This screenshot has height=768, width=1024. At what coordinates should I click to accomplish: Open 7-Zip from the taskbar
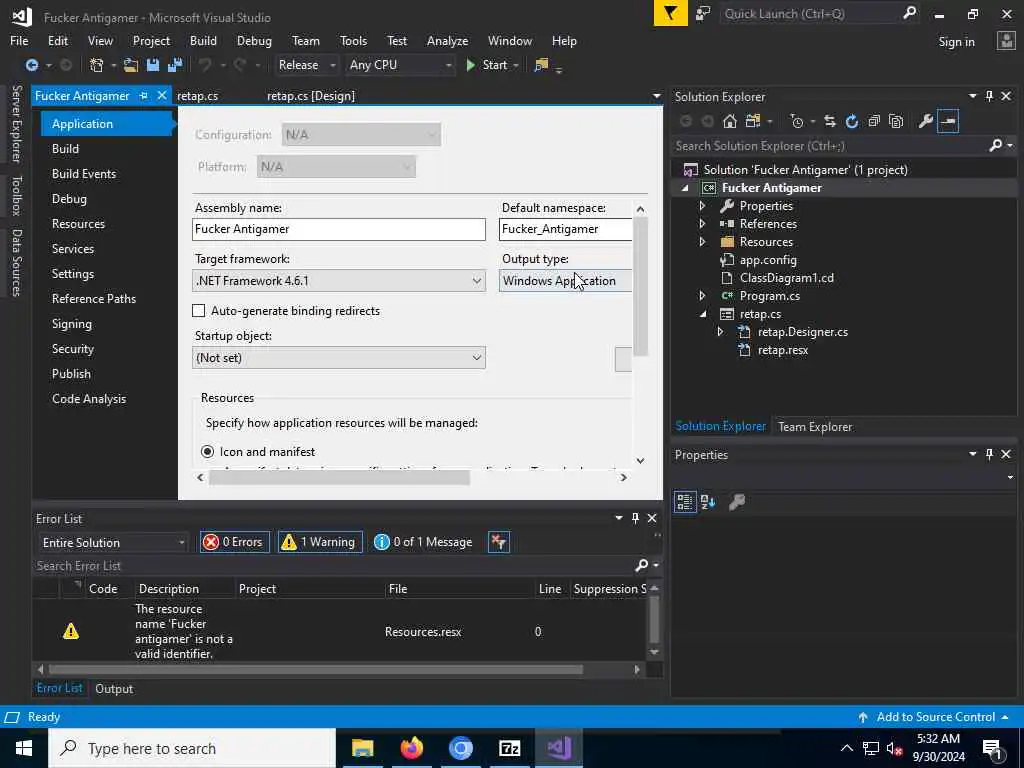point(509,748)
